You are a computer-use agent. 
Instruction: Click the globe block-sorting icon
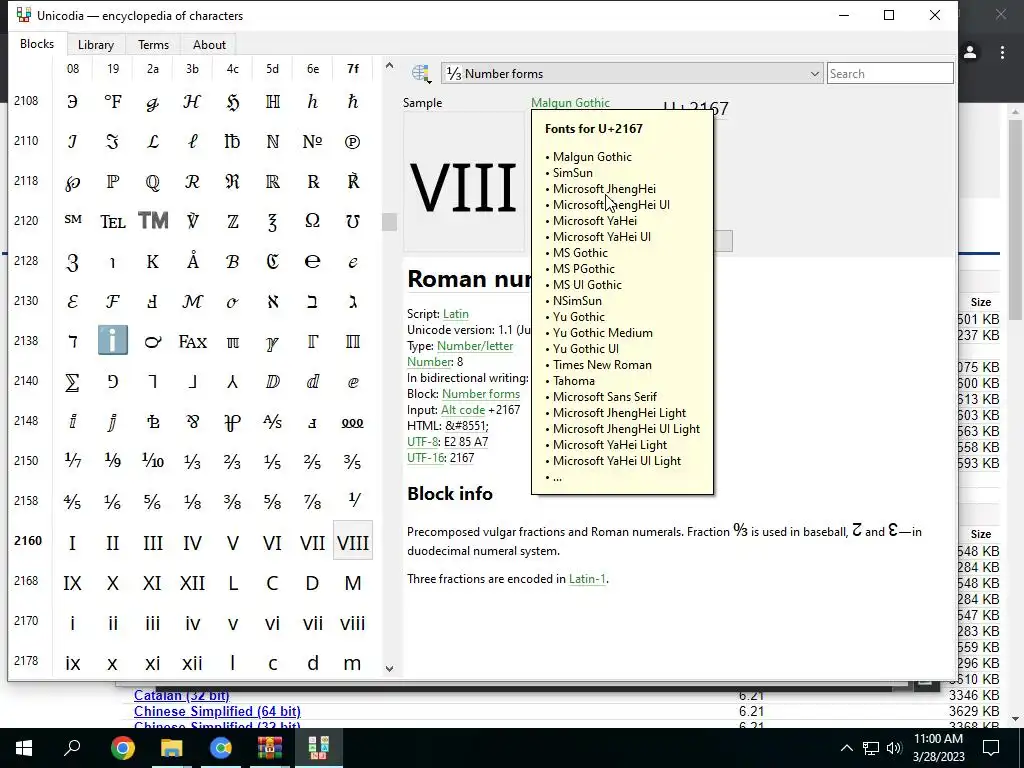pyautogui.click(x=421, y=74)
